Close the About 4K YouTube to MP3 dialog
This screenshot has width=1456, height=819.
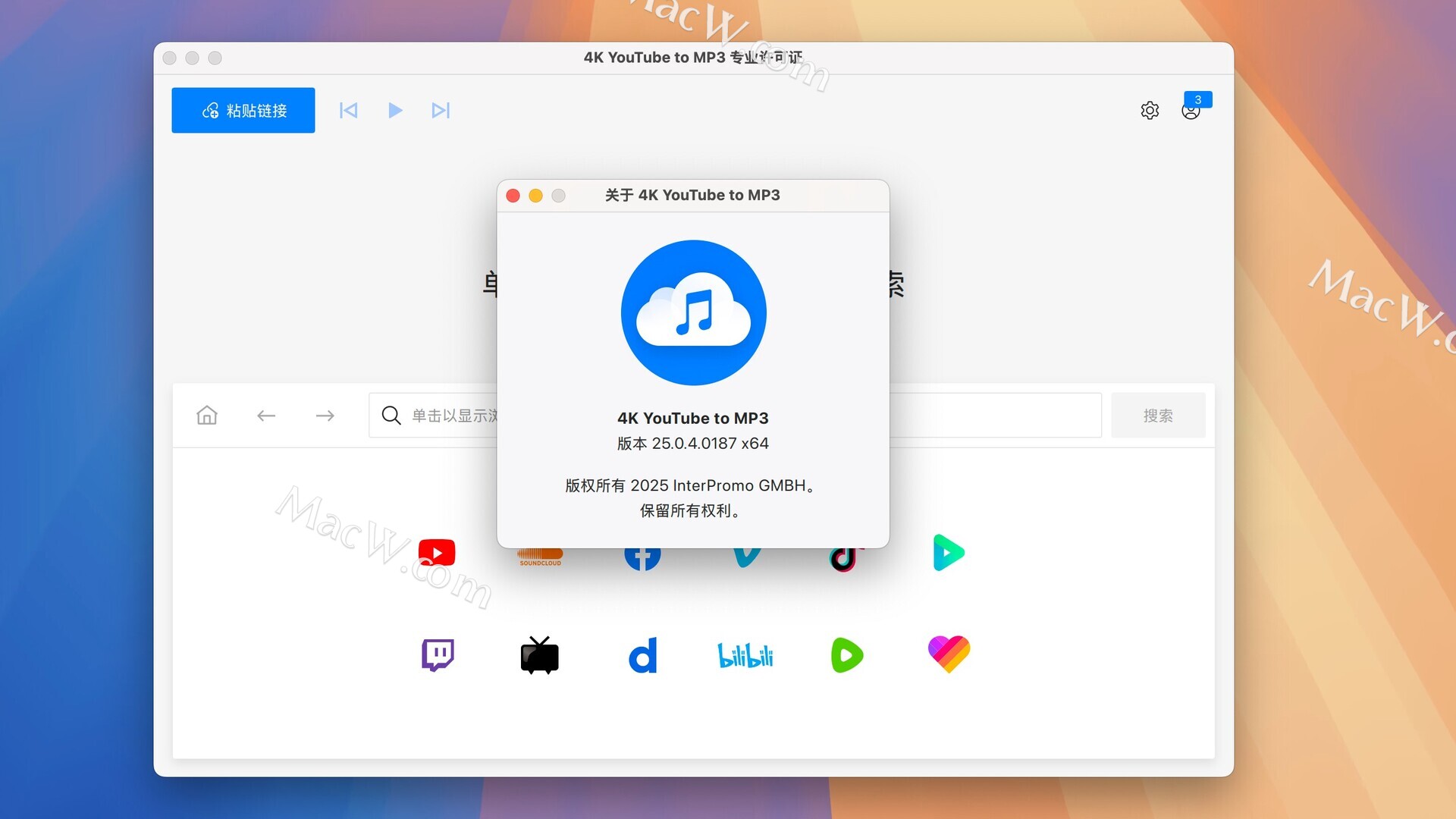coord(513,196)
